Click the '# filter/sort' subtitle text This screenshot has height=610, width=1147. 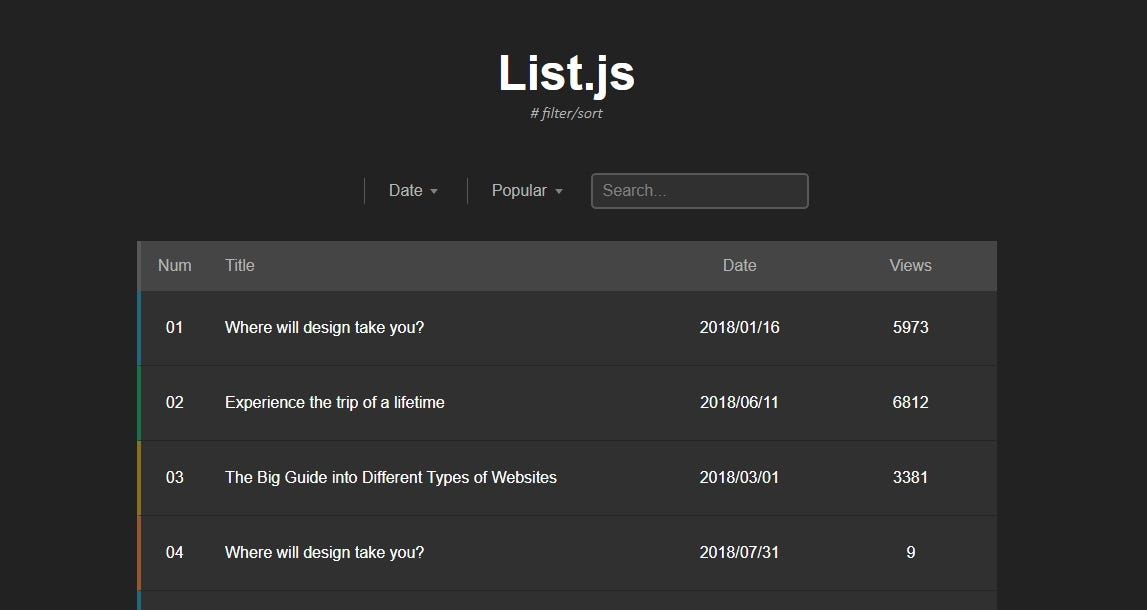pyautogui.click(x=566, y=113)
